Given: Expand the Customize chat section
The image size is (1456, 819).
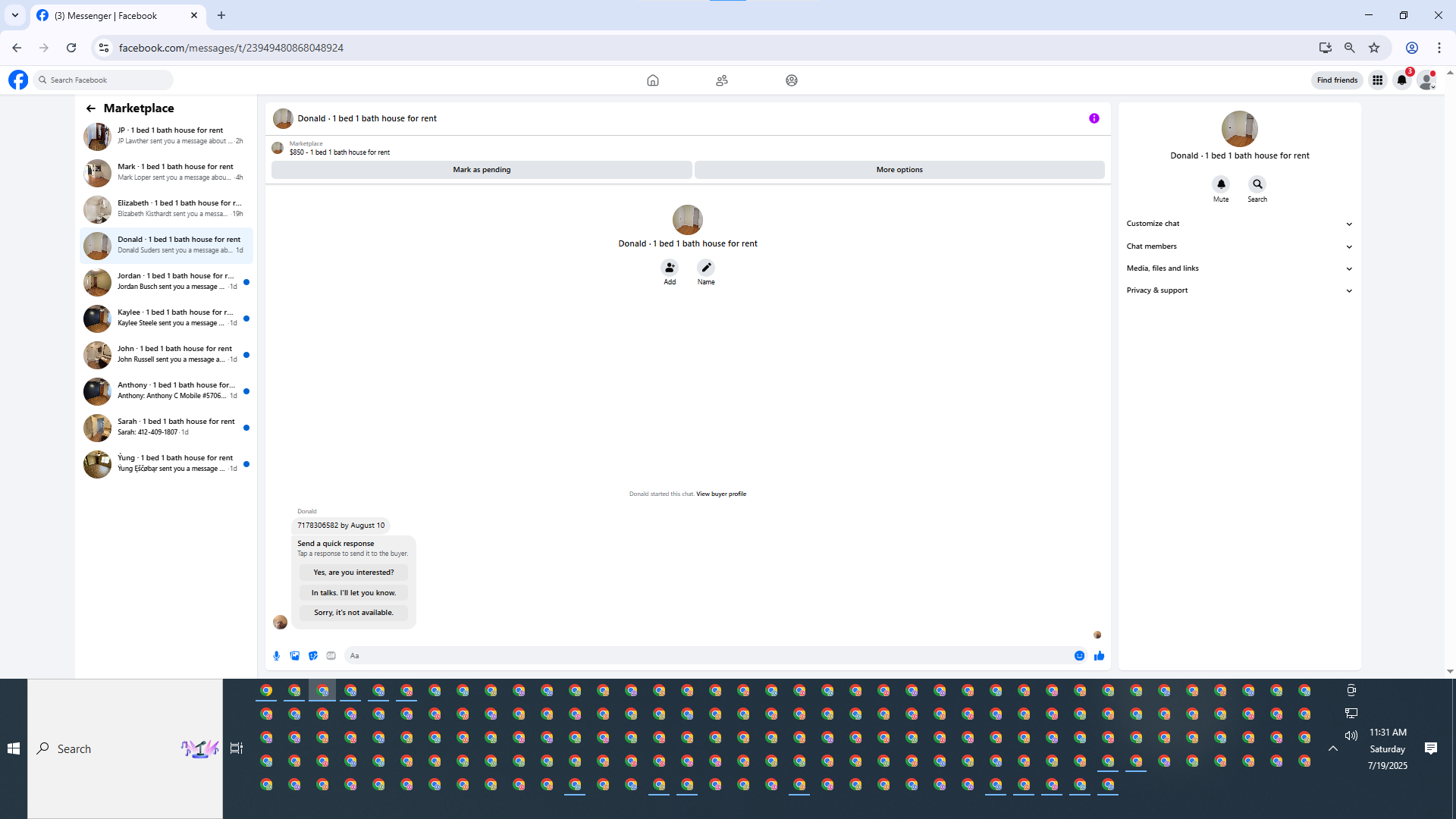Looking at the screenshot, I should (1239, 224).
